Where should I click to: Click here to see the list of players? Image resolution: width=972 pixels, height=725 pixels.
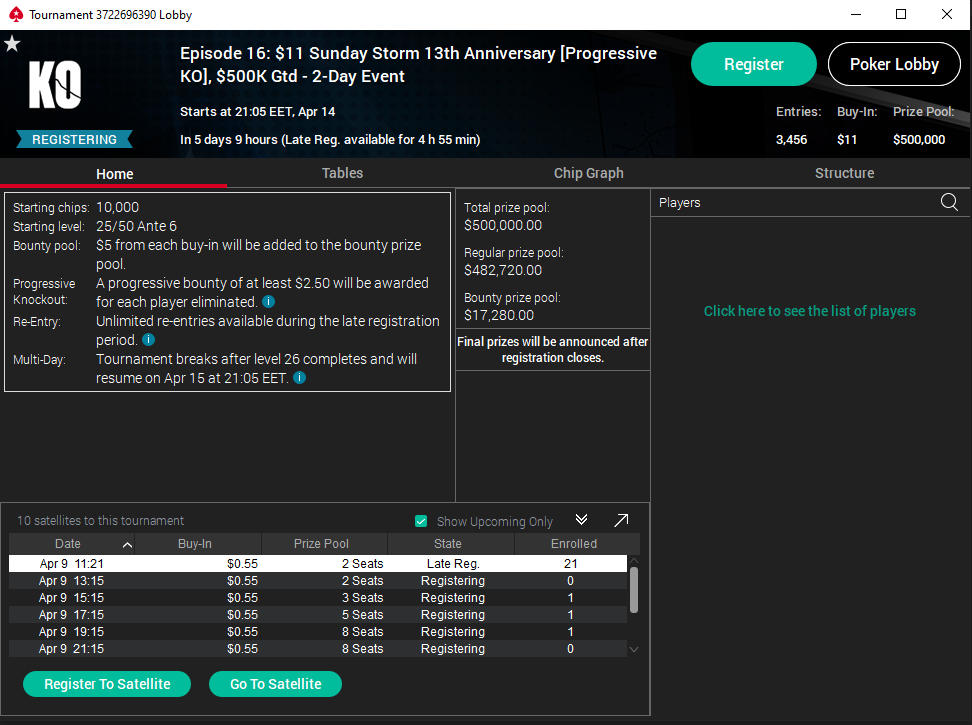tap(810, 310)
